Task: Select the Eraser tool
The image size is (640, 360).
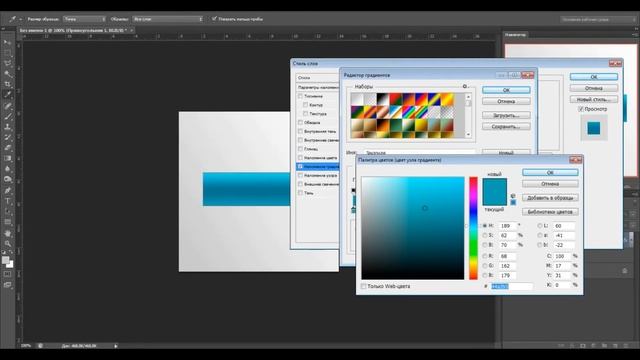Action: click(7, 148)
